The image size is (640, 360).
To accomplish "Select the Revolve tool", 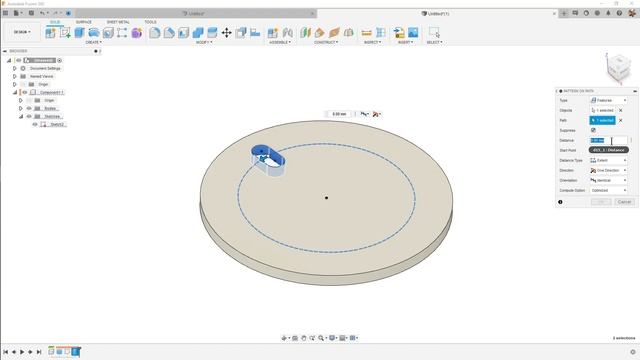I will (93, 33).
